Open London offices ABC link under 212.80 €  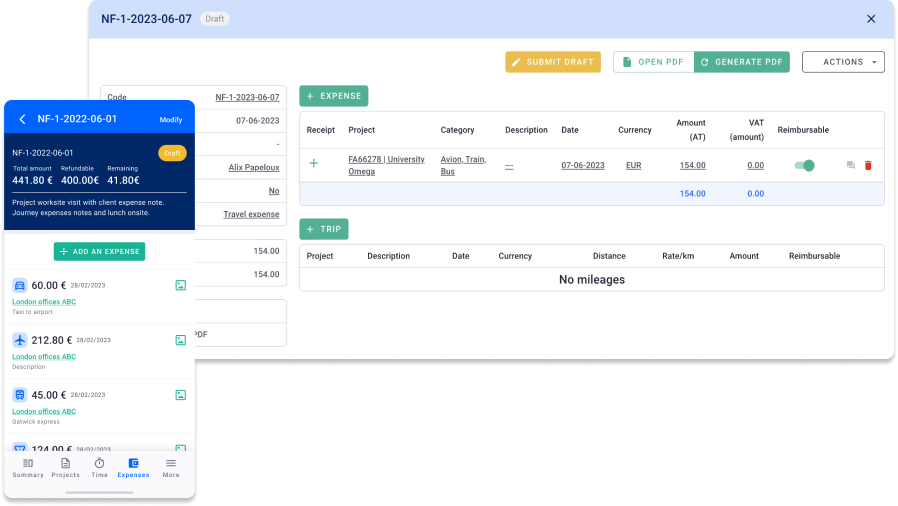coord(44,357)
